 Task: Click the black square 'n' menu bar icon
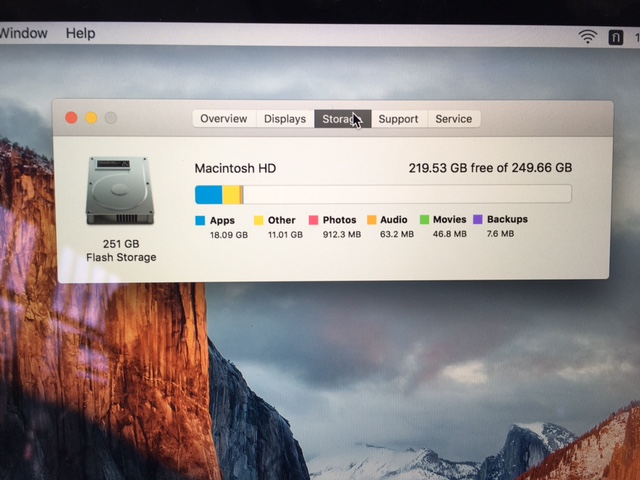614,37
